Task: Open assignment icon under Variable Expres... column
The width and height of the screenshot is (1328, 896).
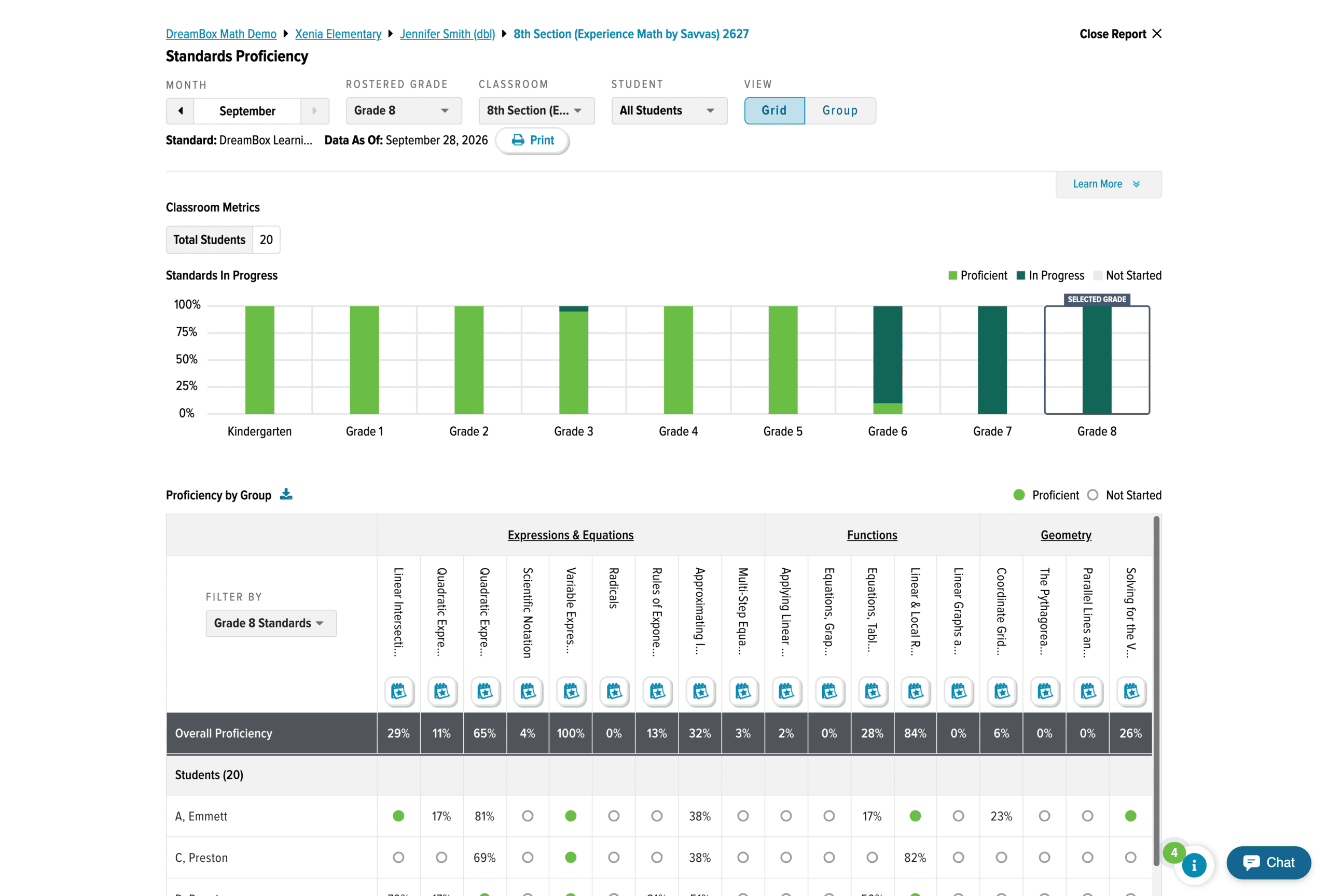Action: [571, 692]
